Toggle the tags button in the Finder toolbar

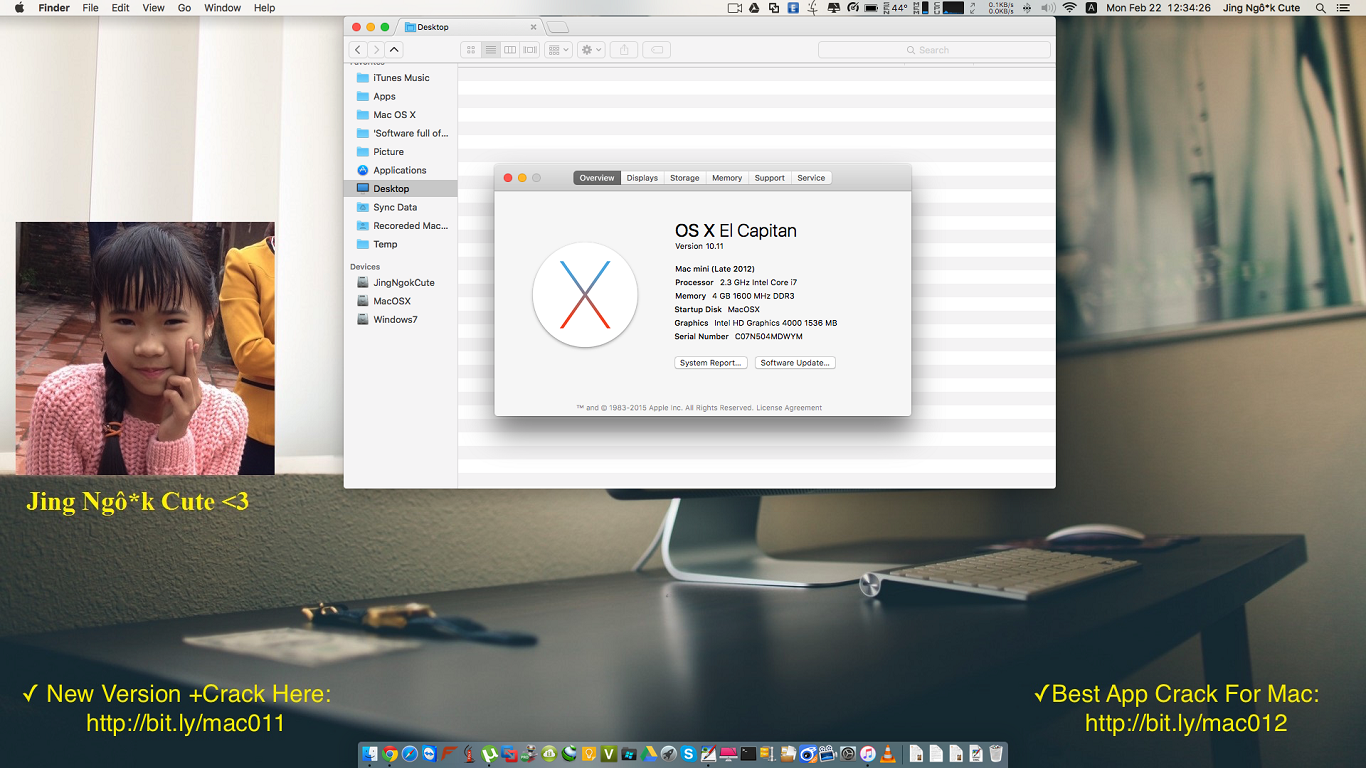(x=658, y=49)
